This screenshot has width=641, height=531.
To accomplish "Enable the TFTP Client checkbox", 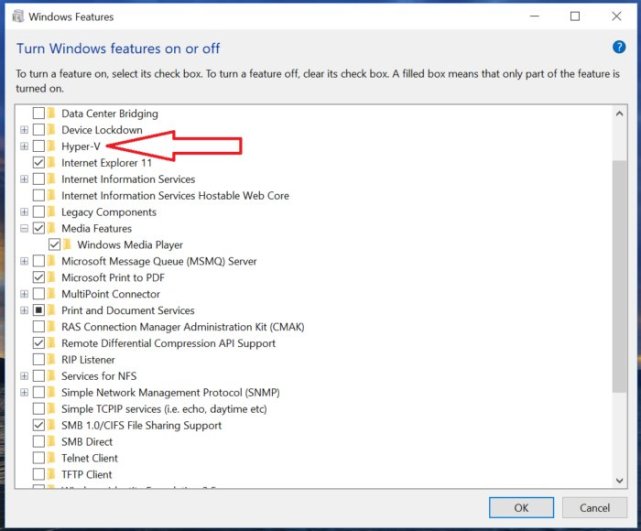I will tap(38, 474).
